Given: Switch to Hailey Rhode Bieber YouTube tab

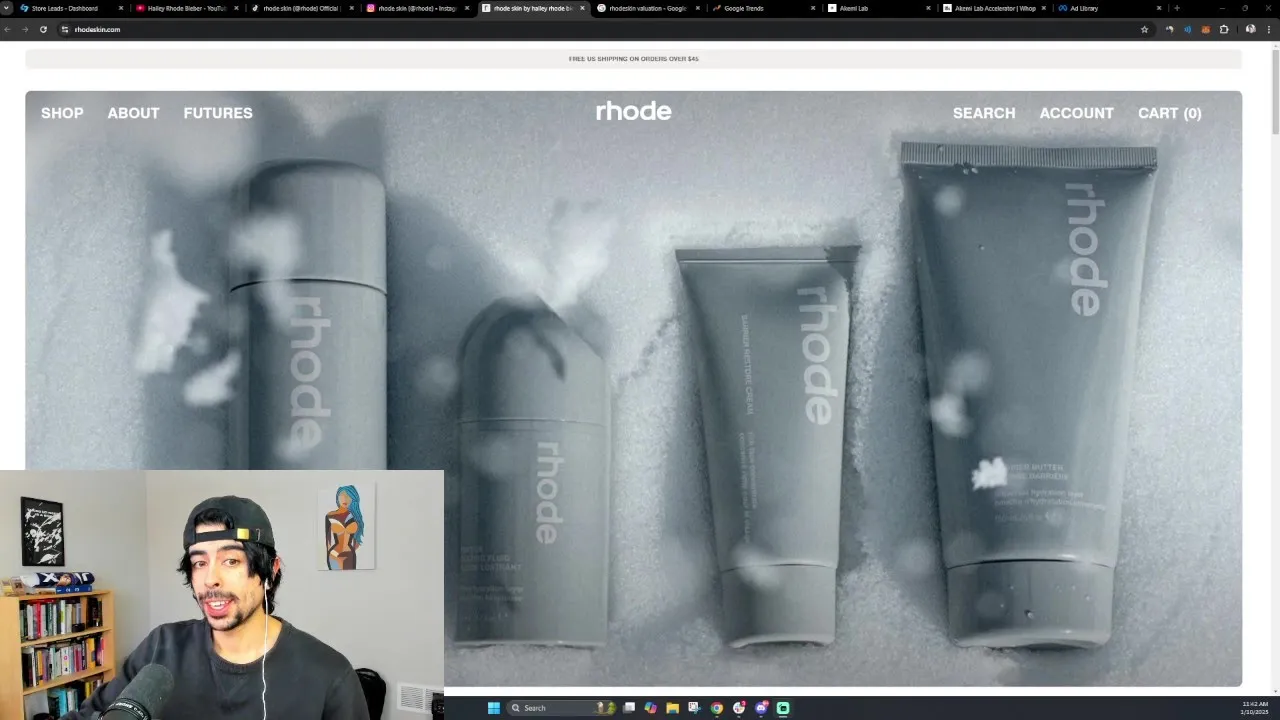Looking at the screenshot, I should (187, 8).
